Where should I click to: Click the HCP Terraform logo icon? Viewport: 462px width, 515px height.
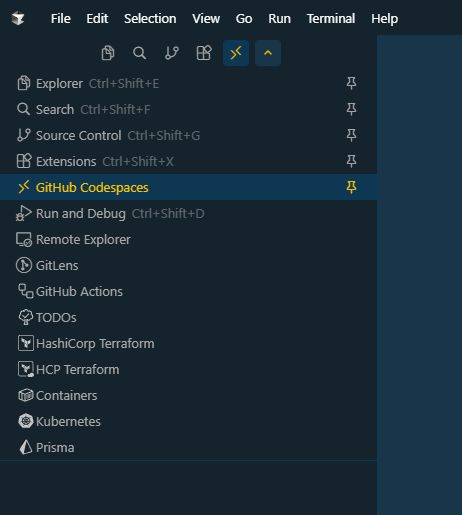coord(26,369)
